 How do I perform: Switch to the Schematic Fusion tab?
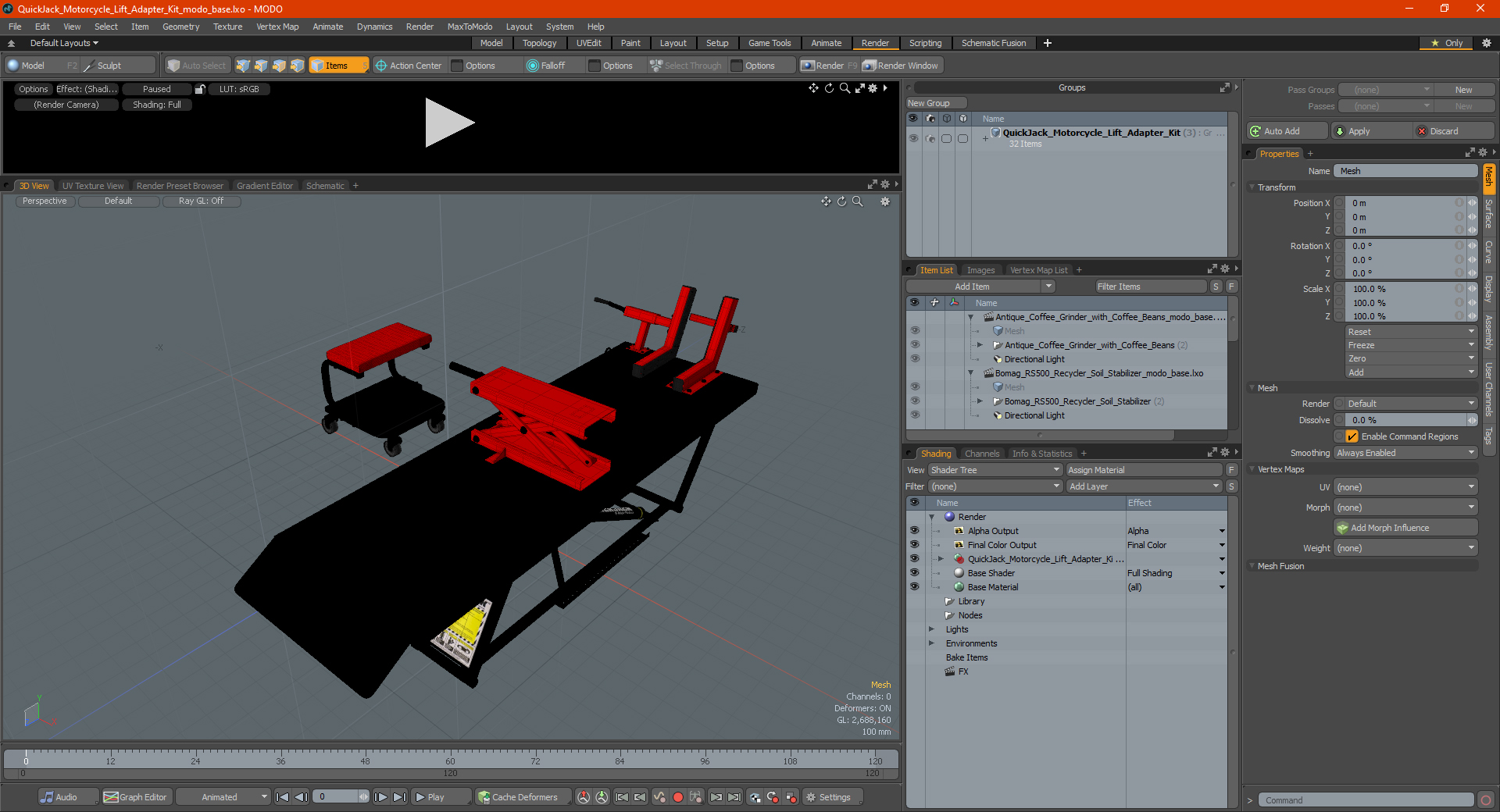[994, 43]
